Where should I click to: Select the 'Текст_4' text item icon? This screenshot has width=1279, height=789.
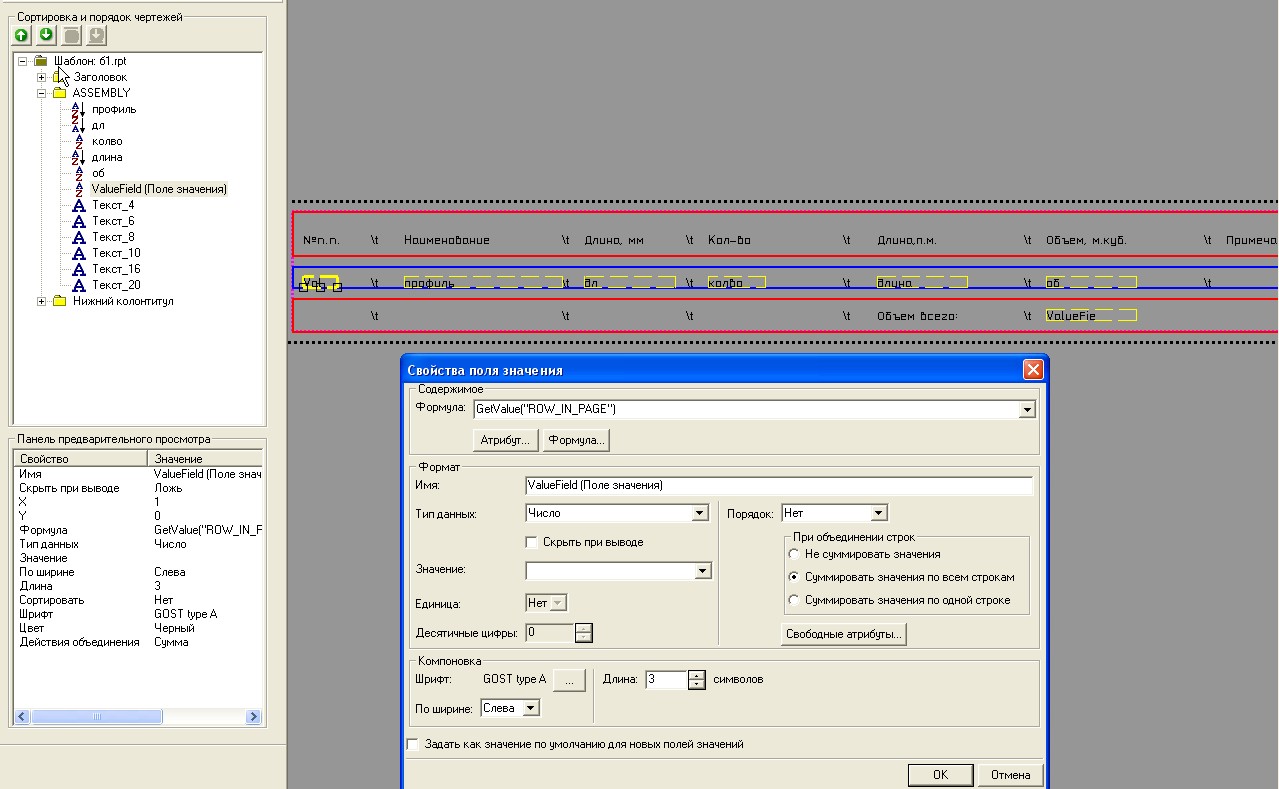[x=79, y=205]
